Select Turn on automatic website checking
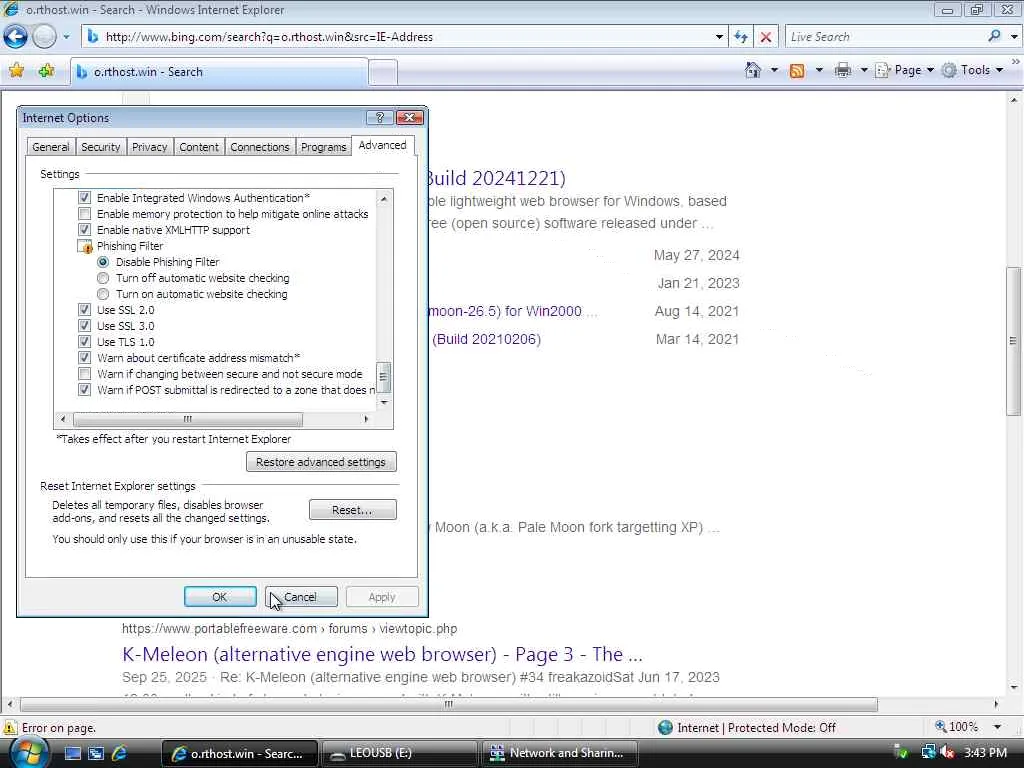 (103, 294)
